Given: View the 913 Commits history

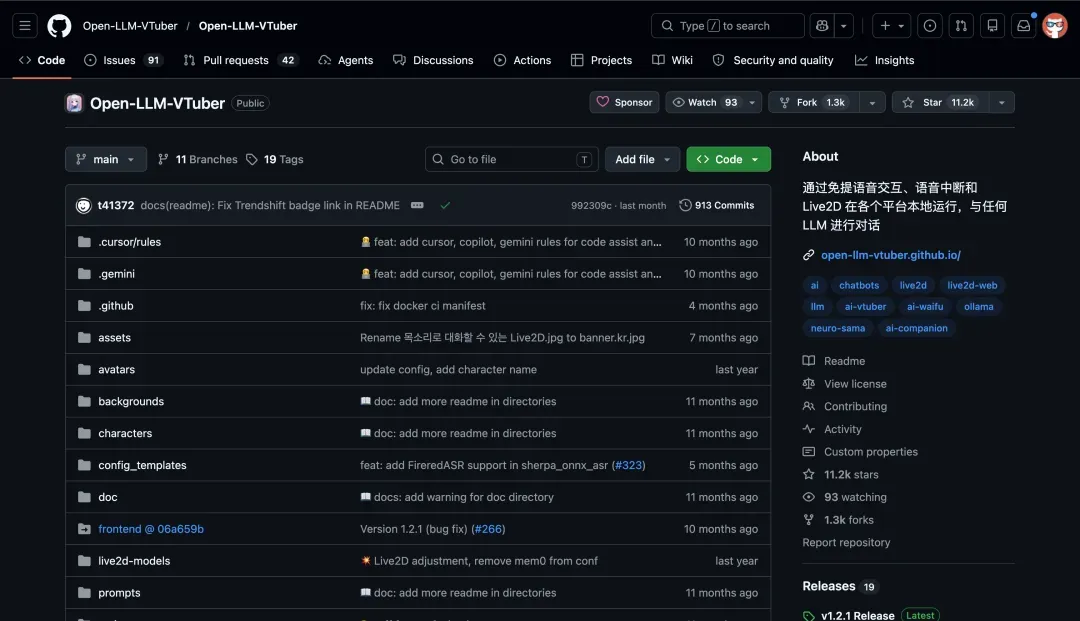Looking at the screenshot, I should pyautogui.click(x=717, y=205).
